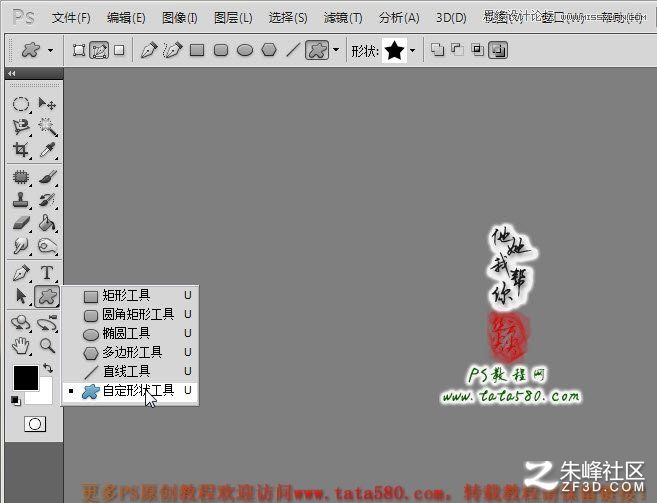Image resolution: width=657 pixels, height=503 pixels.
Task: Choose Add to Path Area option
Action: point(437,50)
